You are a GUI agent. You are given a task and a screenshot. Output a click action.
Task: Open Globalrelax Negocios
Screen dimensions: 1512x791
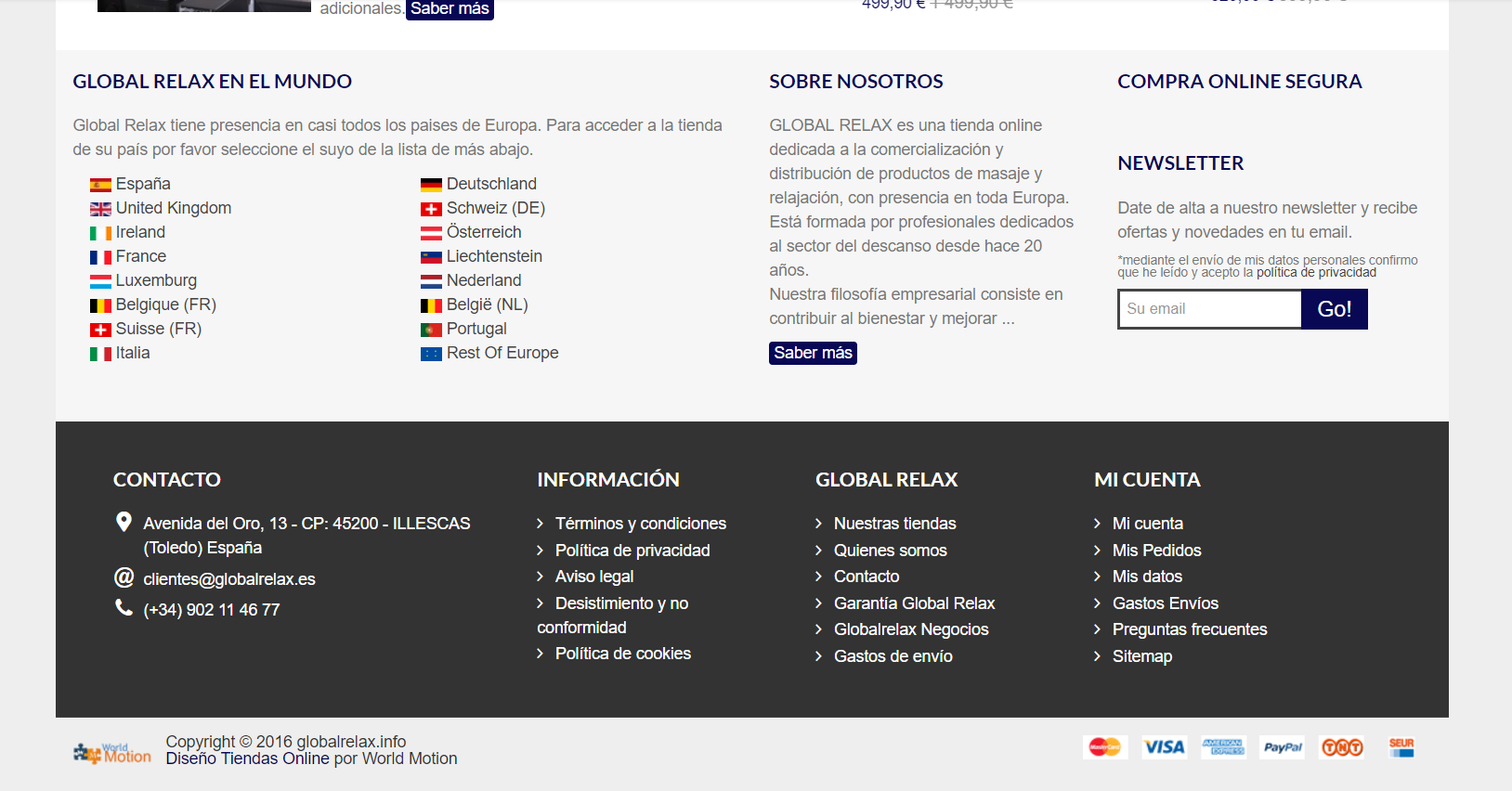[911, 629]
